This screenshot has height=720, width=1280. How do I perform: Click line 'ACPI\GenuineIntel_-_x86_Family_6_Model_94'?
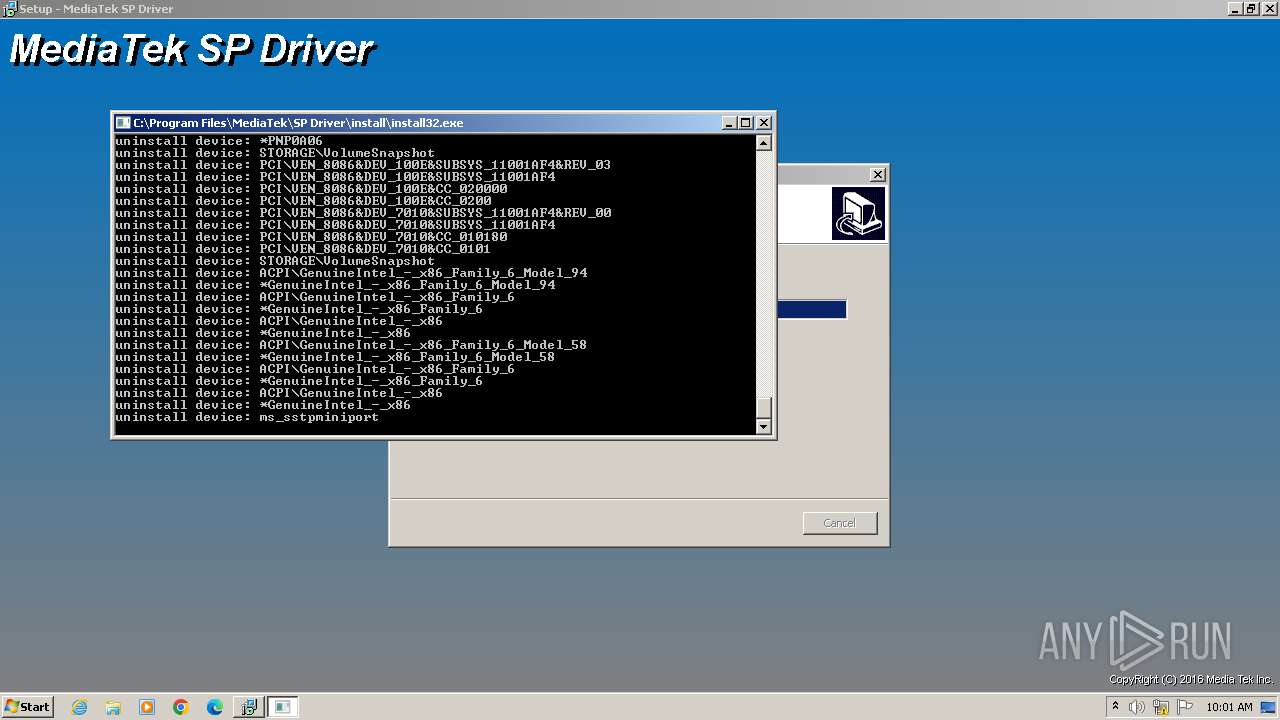pos(351,273)
